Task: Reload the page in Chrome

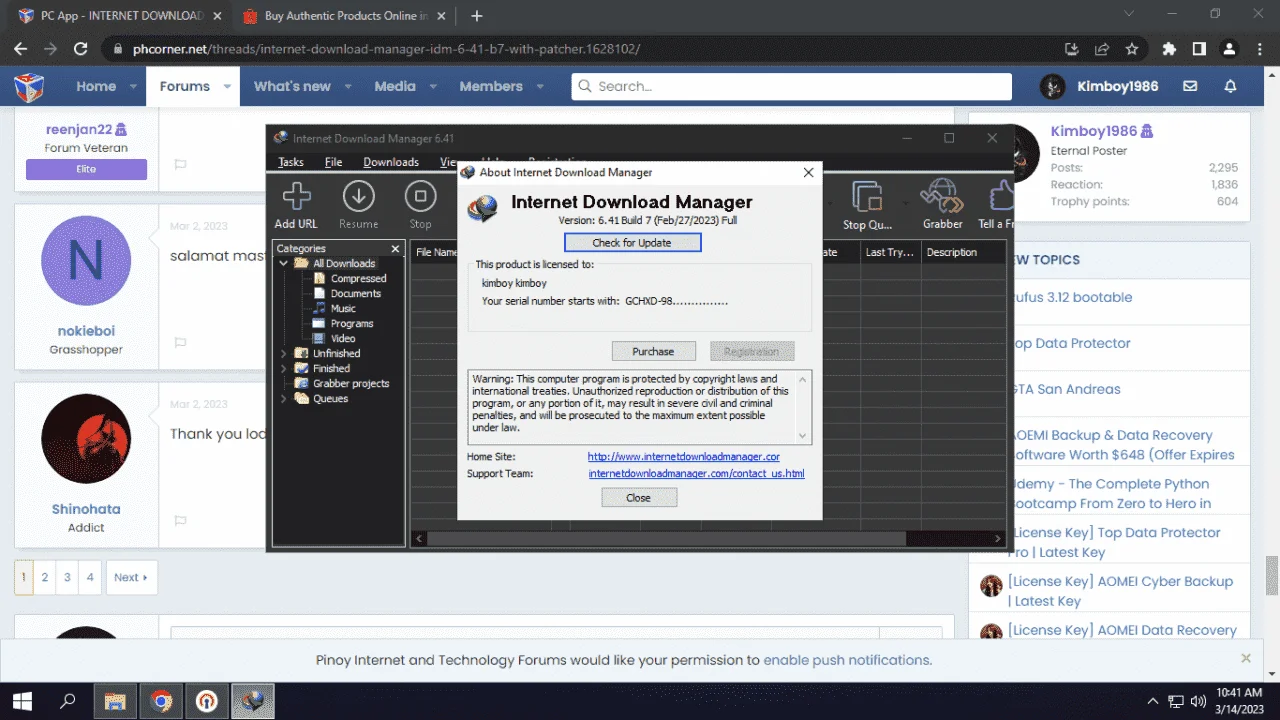Action: tap(82, 48)
